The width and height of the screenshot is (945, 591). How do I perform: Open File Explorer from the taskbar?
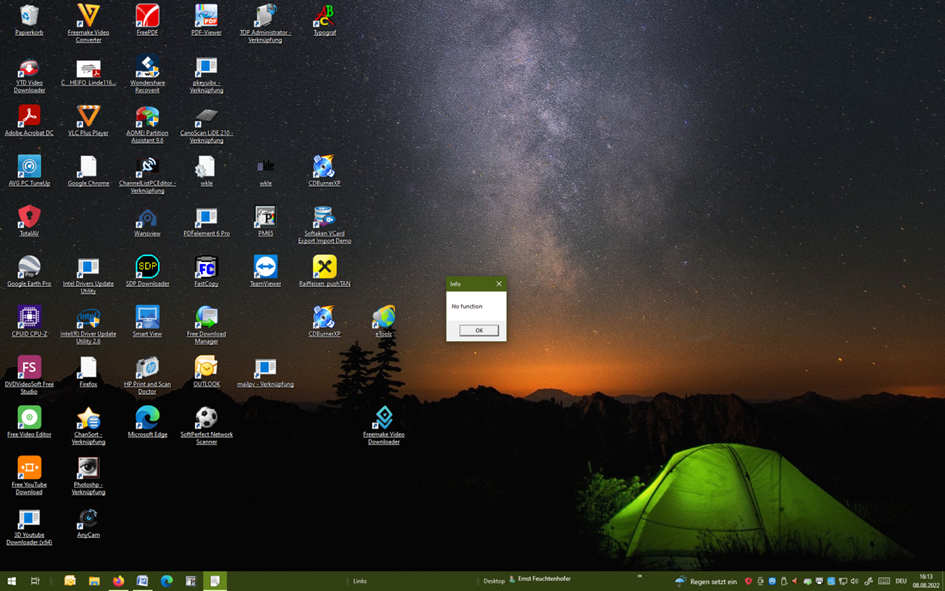tap(94, 581)
